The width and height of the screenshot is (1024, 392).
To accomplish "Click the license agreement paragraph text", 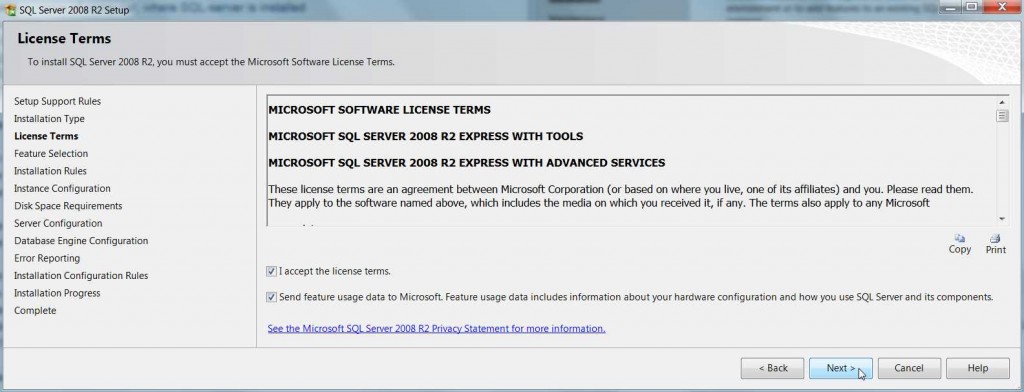I will click(620, 196).
